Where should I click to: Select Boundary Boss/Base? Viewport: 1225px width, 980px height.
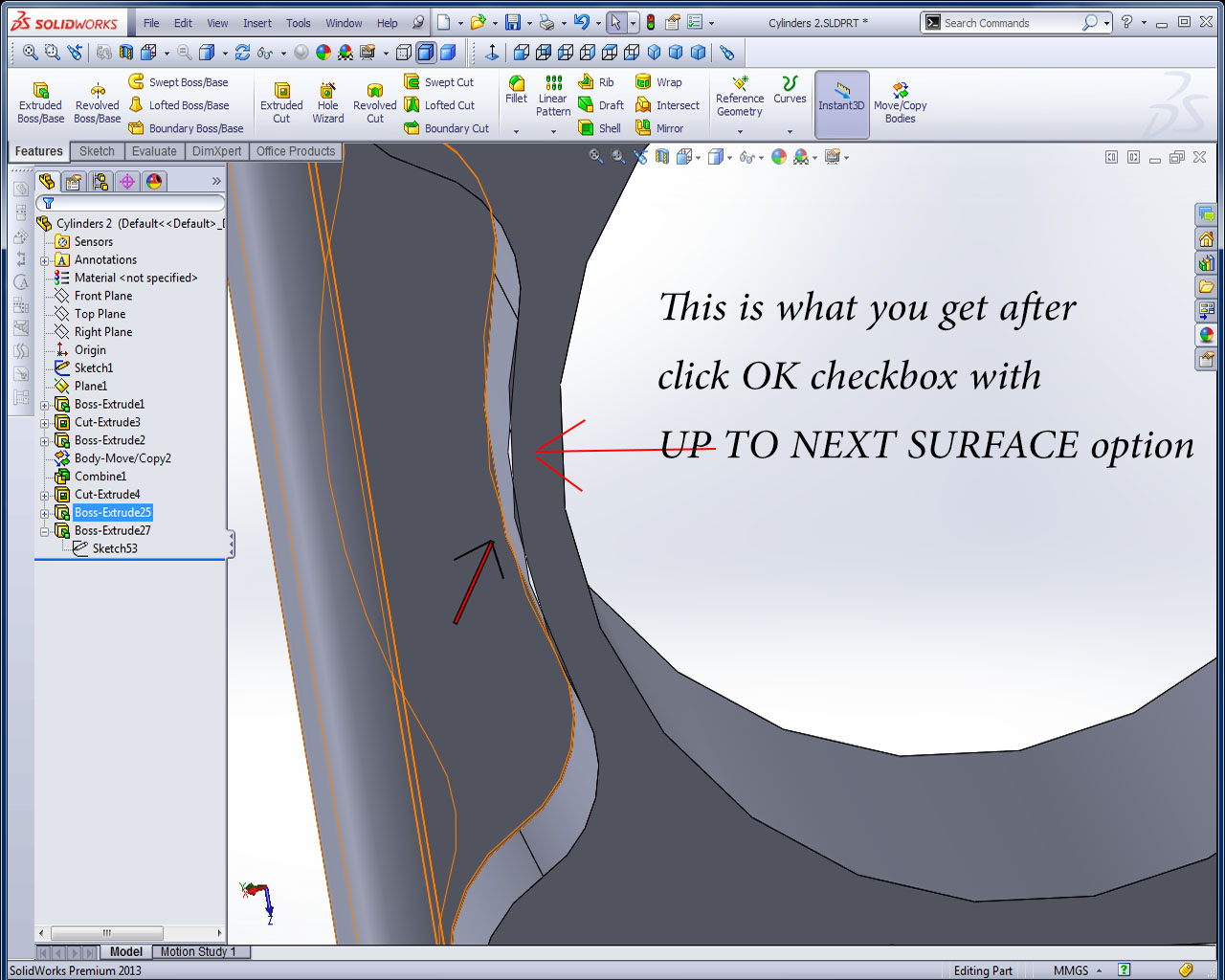point(187,128)
